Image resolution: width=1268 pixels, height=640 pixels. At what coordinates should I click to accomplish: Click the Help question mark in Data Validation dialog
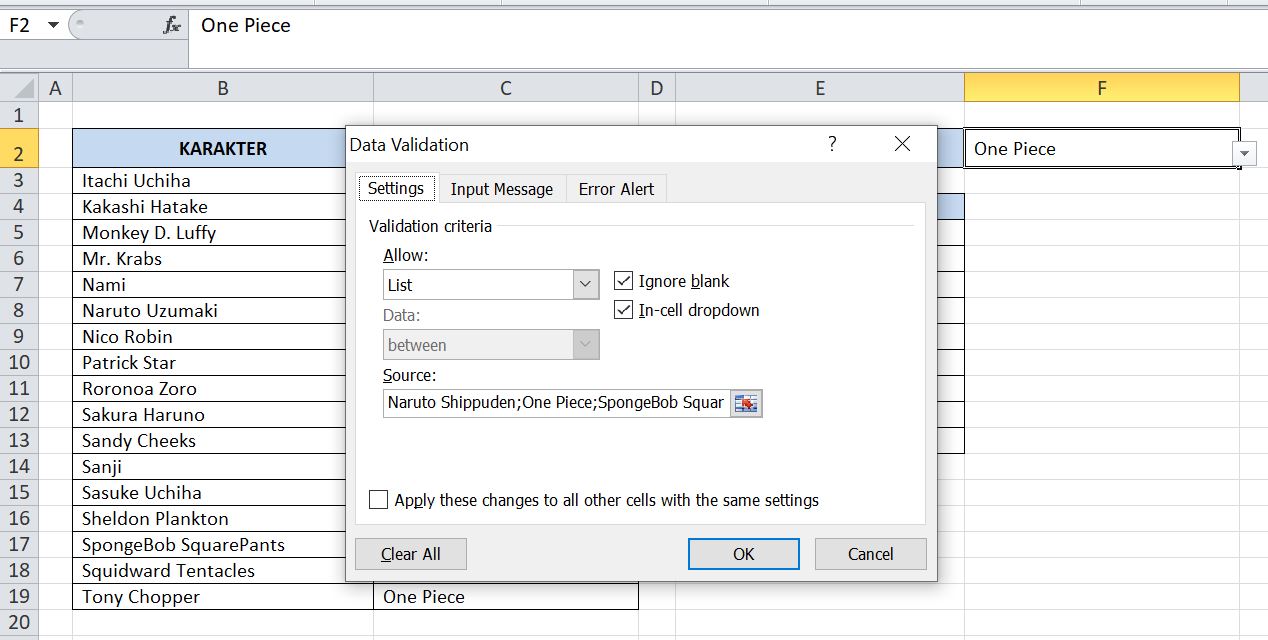[x=831, y=145]
